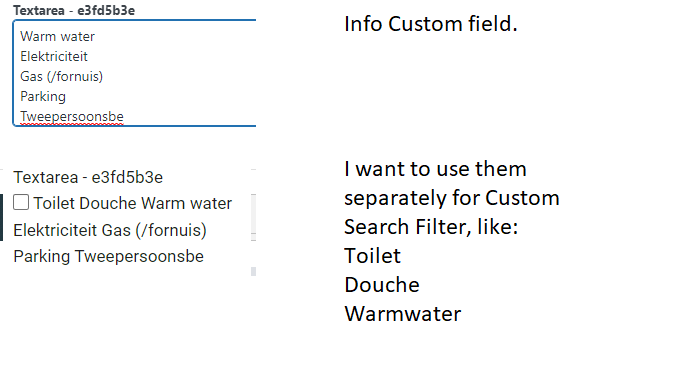Click the Gas (/fornuis) line in textarea
Screen dimensions: 678x385
pos(61,77)
